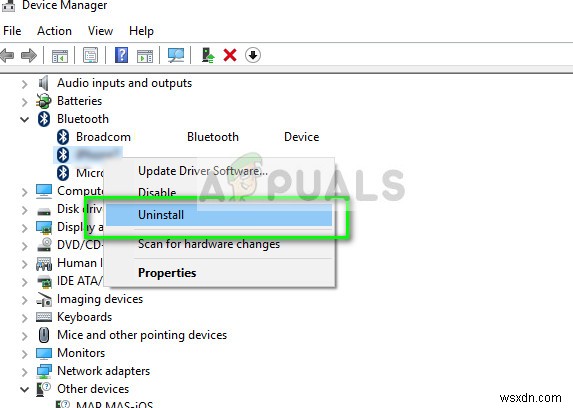Click the Monitors category icon

click(44, 353)
